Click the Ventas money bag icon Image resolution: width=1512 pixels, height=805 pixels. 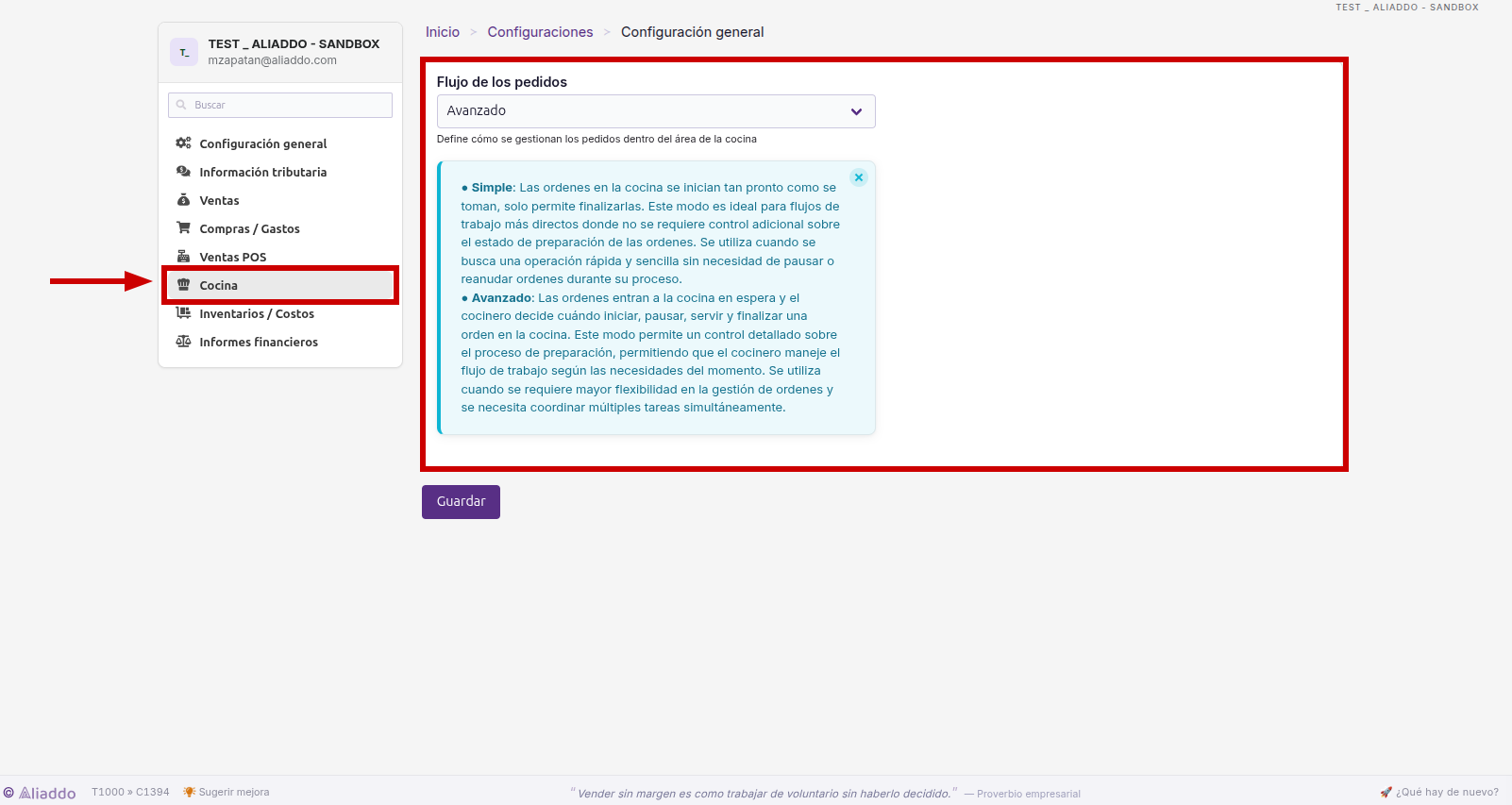coord(183,200)
